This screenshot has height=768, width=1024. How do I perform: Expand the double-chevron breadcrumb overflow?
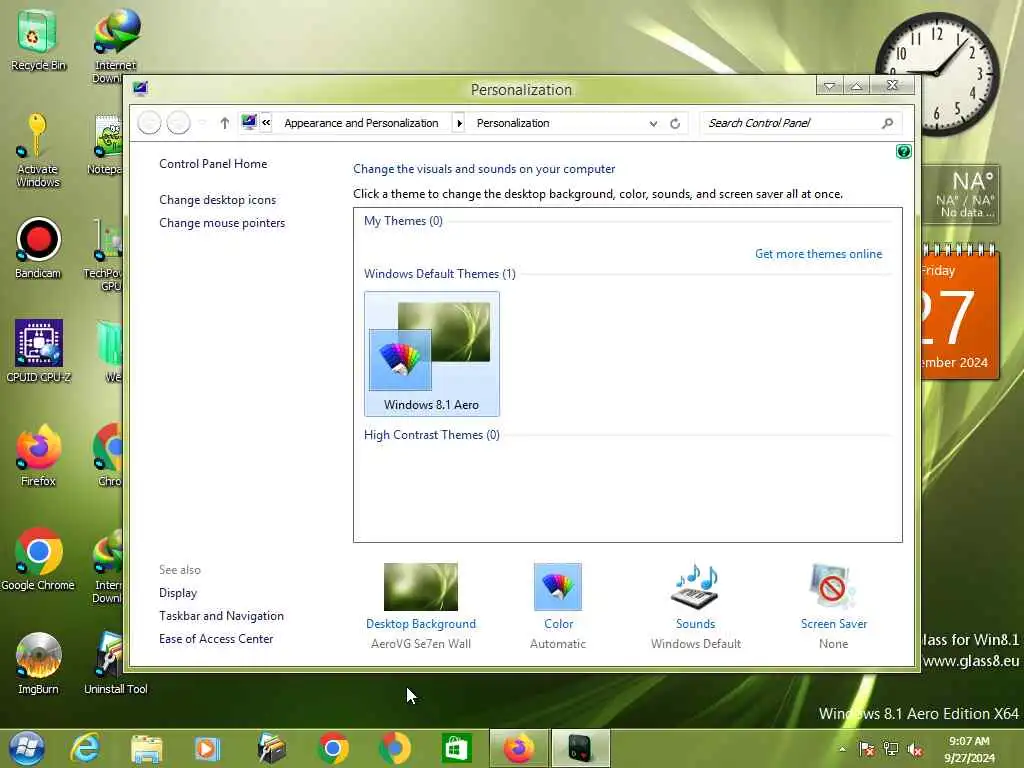[x=266, y=122]
